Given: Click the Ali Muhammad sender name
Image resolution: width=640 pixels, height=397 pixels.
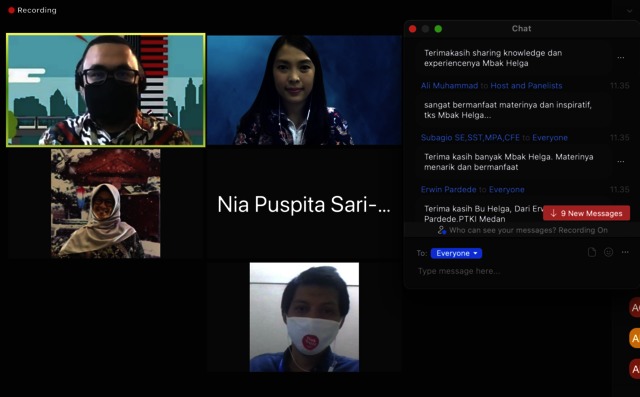Looking at the screenshot, I should click(x=449, y=86).
